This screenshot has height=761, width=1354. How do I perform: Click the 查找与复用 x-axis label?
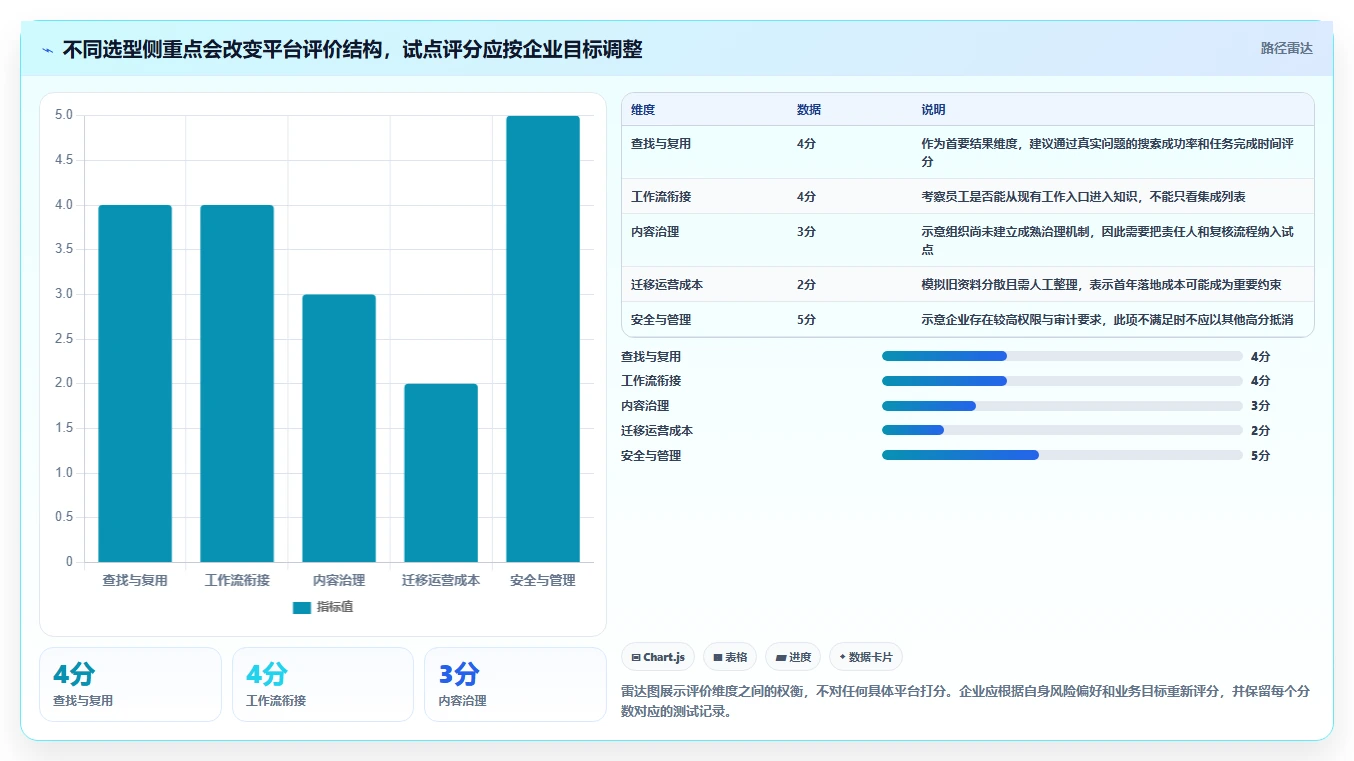[x=135, y=580]
